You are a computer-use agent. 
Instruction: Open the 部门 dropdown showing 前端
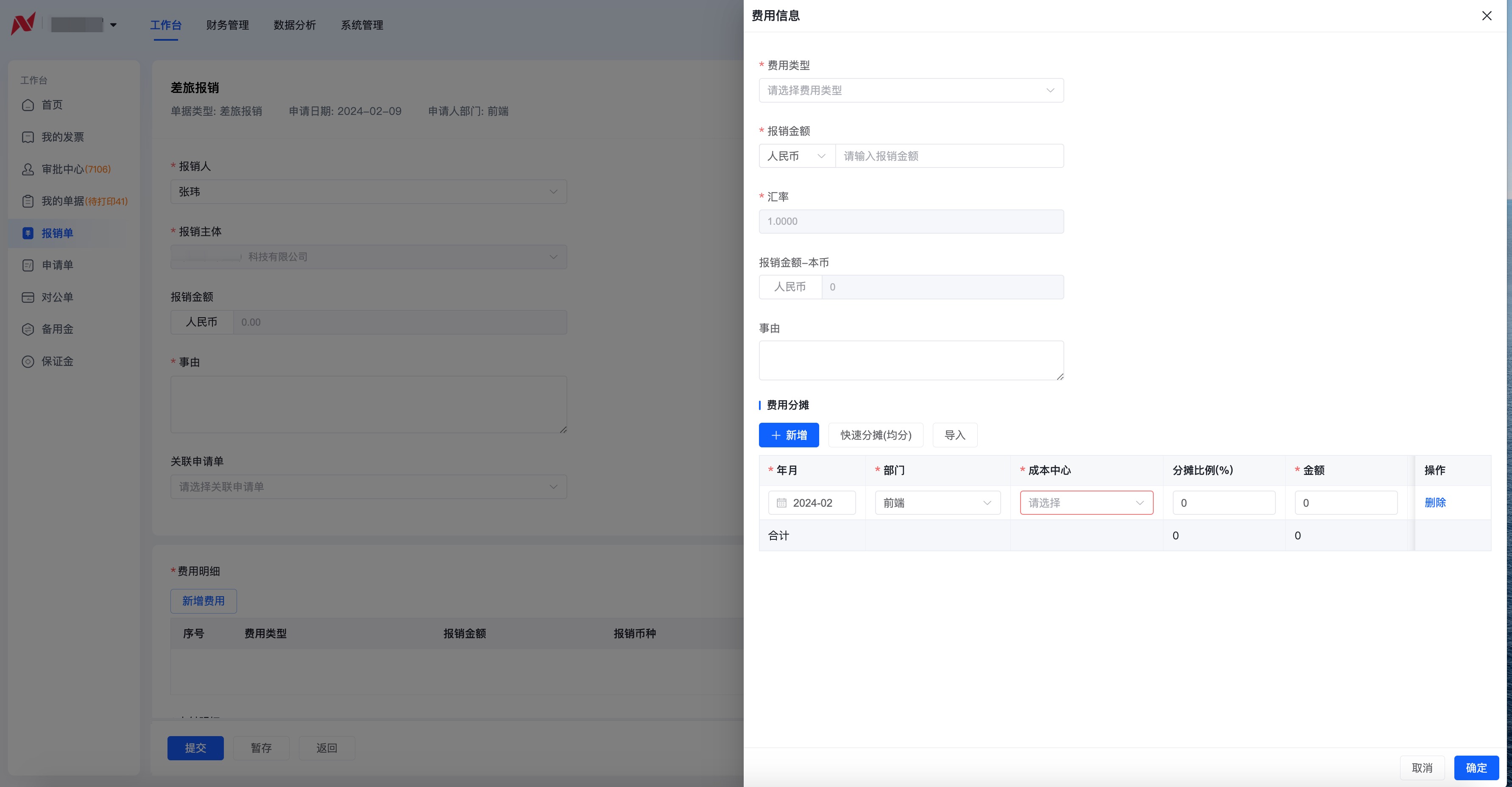click(x=937, y=503)
